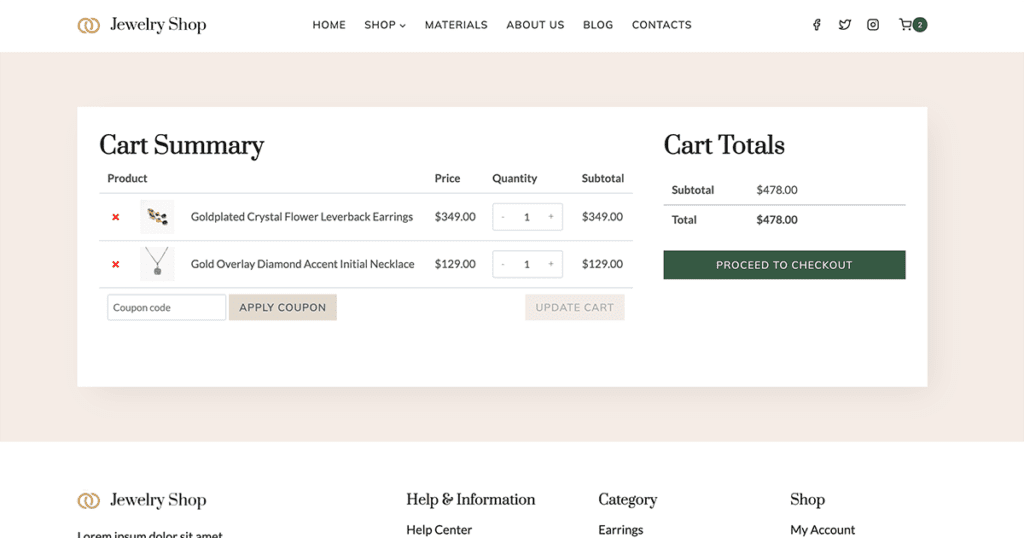Screen dimensions: 1024x538
Task: Open the Facebook social icon
Action: coord(816,25)
